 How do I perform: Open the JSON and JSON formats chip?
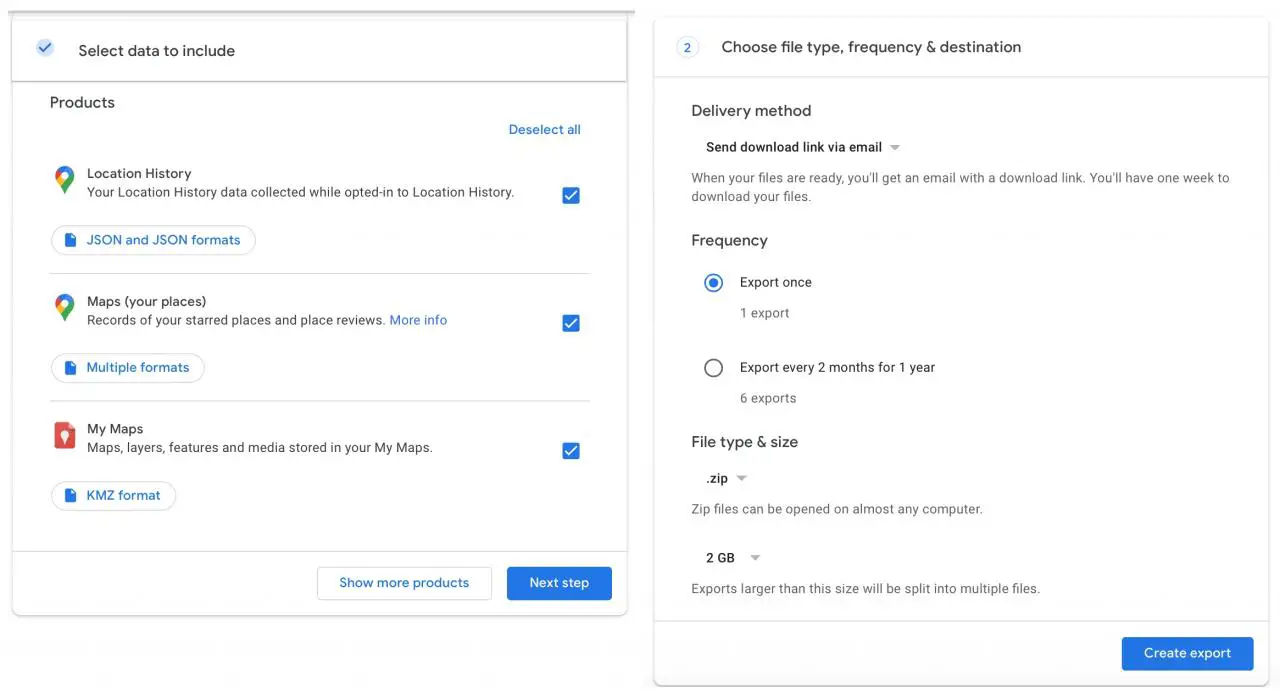point(153,240)
